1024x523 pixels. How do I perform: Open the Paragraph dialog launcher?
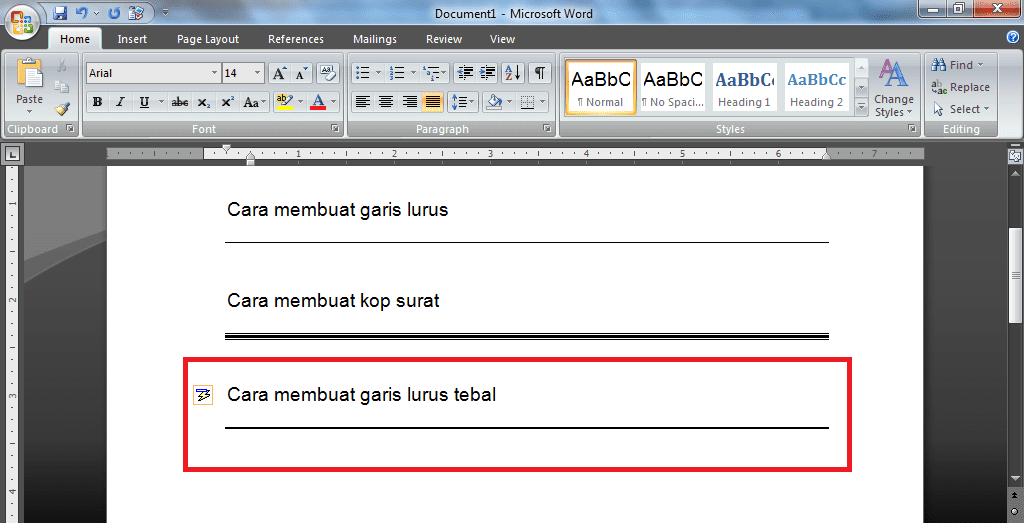(547, 129)
